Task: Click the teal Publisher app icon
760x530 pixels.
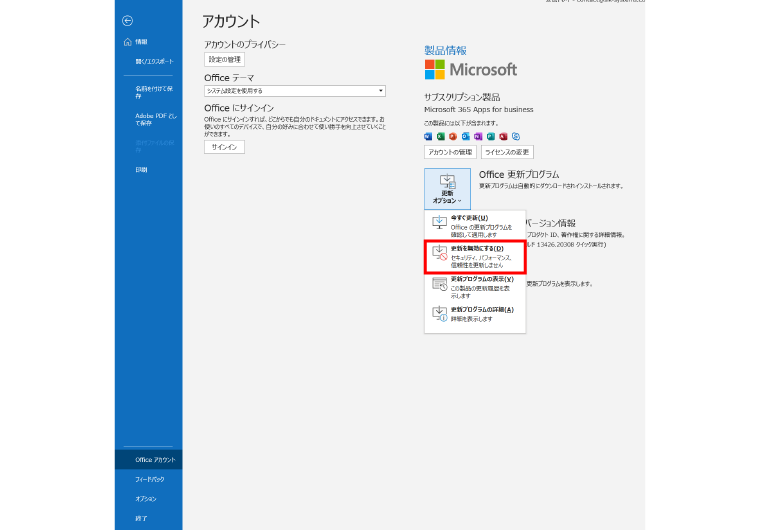Action: click(x=491, y=136)
